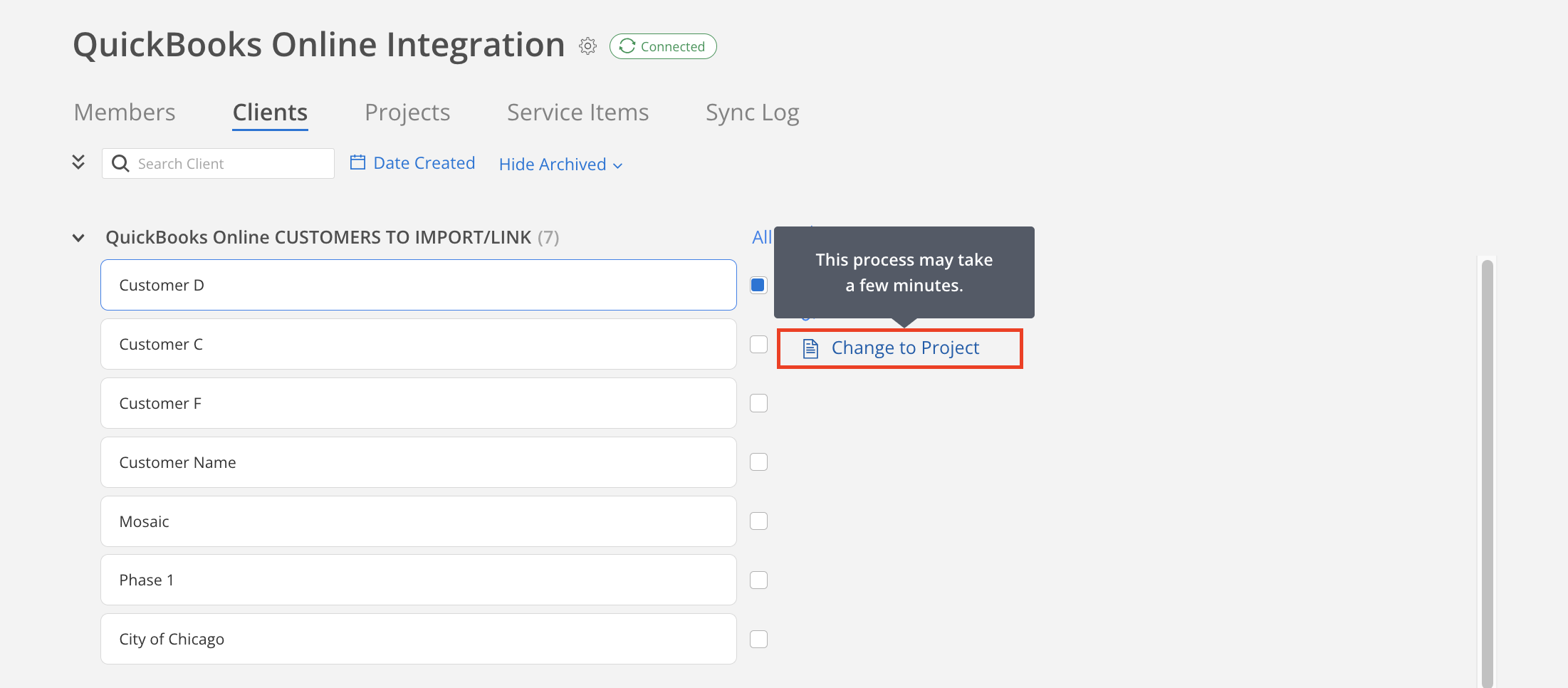Collapse Customers to Import/Link section

[78, 238]
